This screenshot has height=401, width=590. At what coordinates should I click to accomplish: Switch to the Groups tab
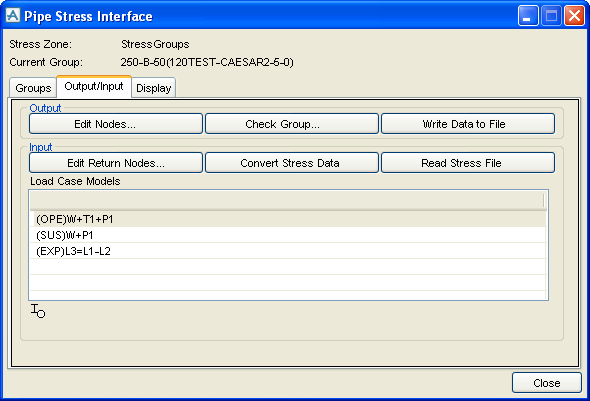(33, 88)
